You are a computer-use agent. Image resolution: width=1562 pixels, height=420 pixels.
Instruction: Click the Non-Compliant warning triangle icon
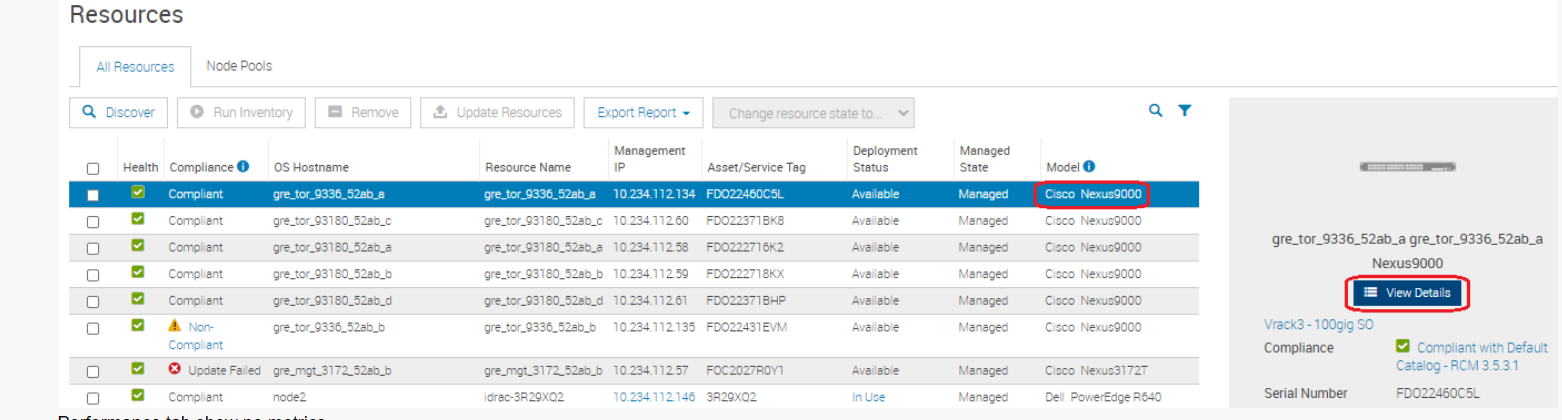pyautogui.click(x=175, y=326)
